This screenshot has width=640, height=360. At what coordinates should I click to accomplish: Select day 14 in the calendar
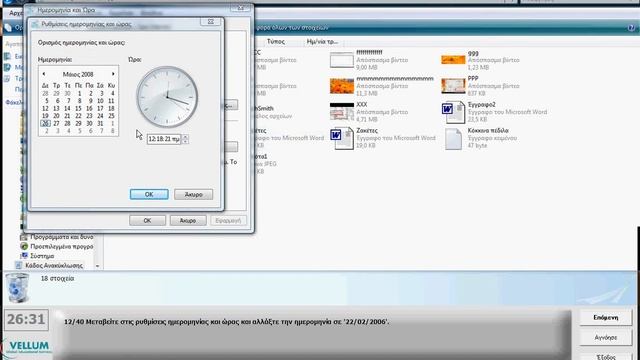pos(67,109)
